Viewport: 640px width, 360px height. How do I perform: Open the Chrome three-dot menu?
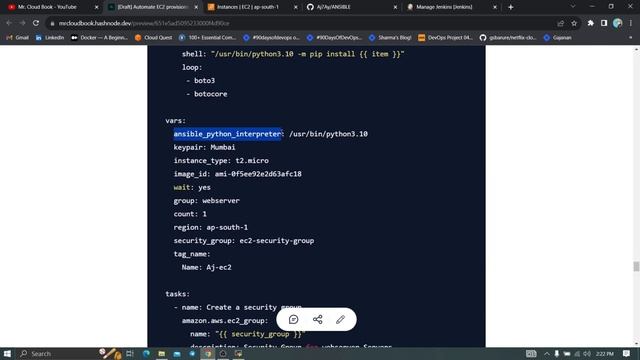(631, 23)
